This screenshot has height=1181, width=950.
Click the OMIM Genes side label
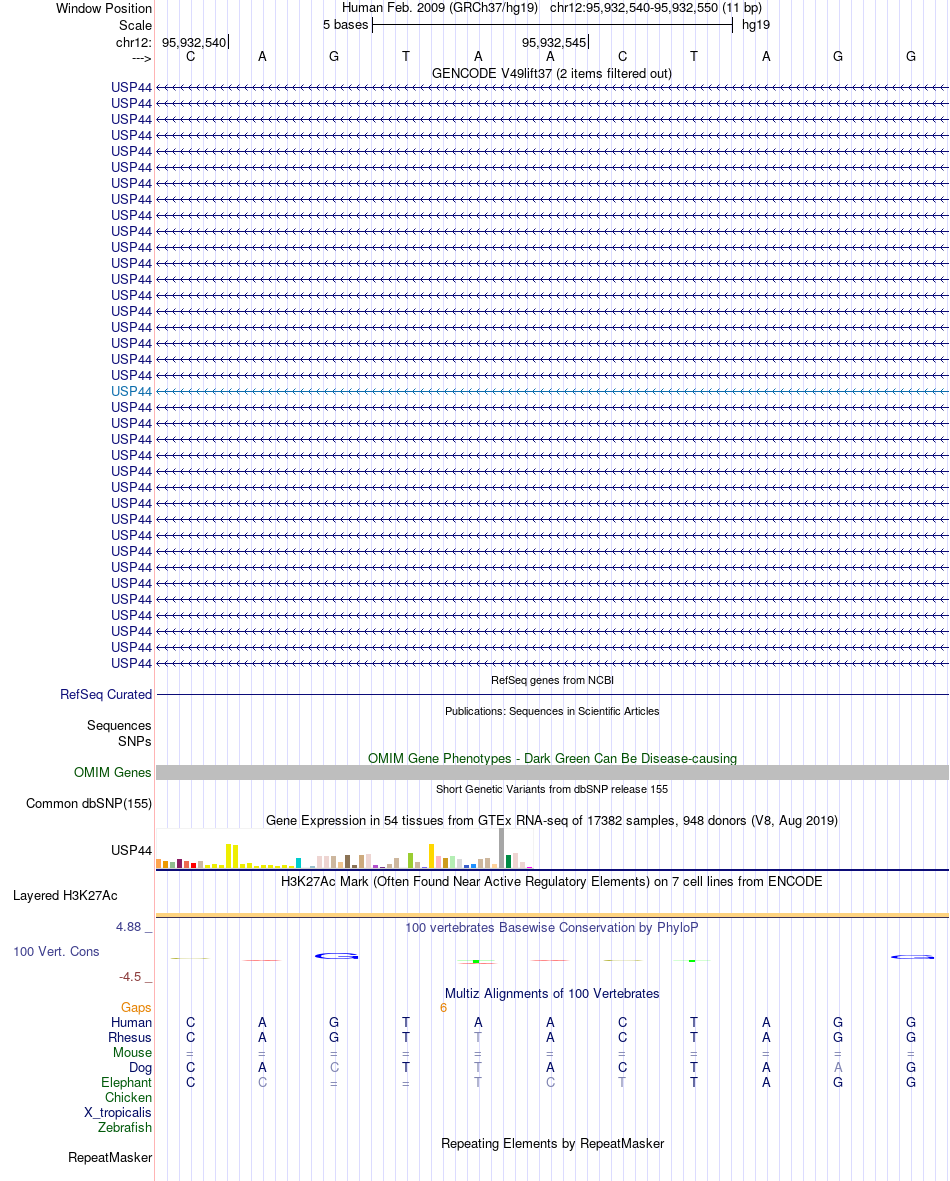(x=112, y=772)
